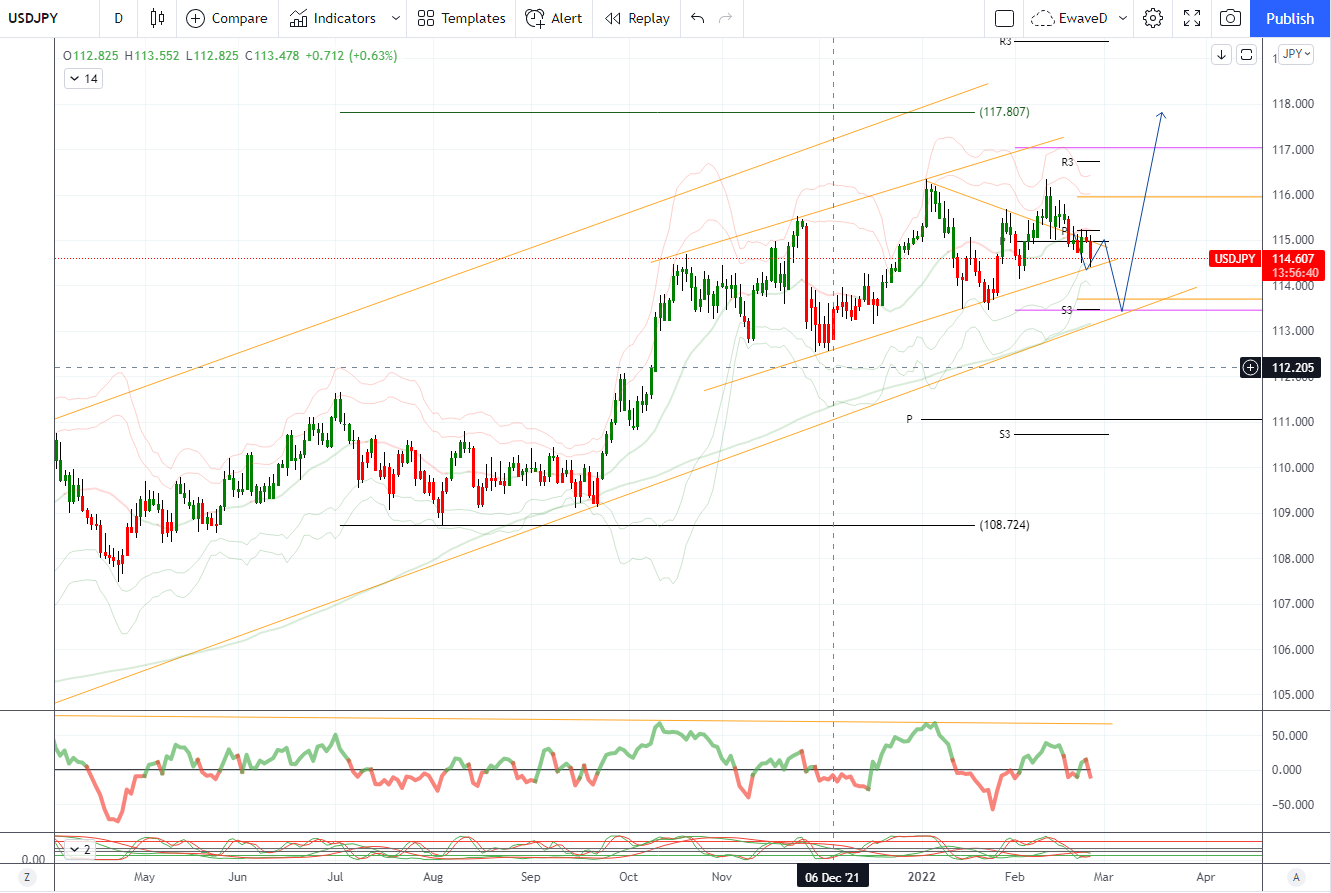Open the candlestick chart style selector
This screenshot has width=1331, height=893.
pyautogui.click(x=156, y=18)
